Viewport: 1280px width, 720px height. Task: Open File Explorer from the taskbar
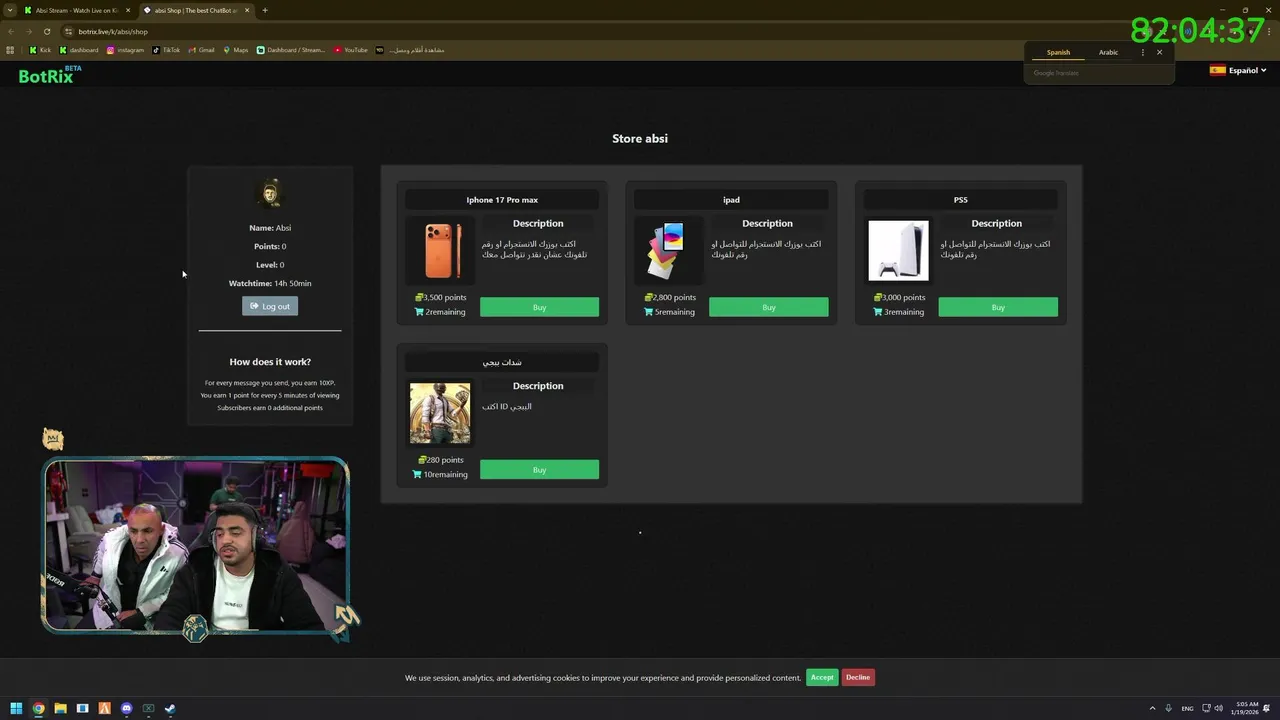(x=60, y=708)
